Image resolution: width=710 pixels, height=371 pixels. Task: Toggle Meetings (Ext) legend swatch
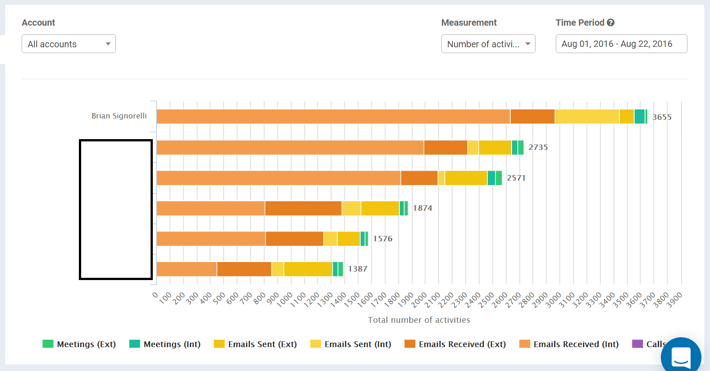[48, 344]
